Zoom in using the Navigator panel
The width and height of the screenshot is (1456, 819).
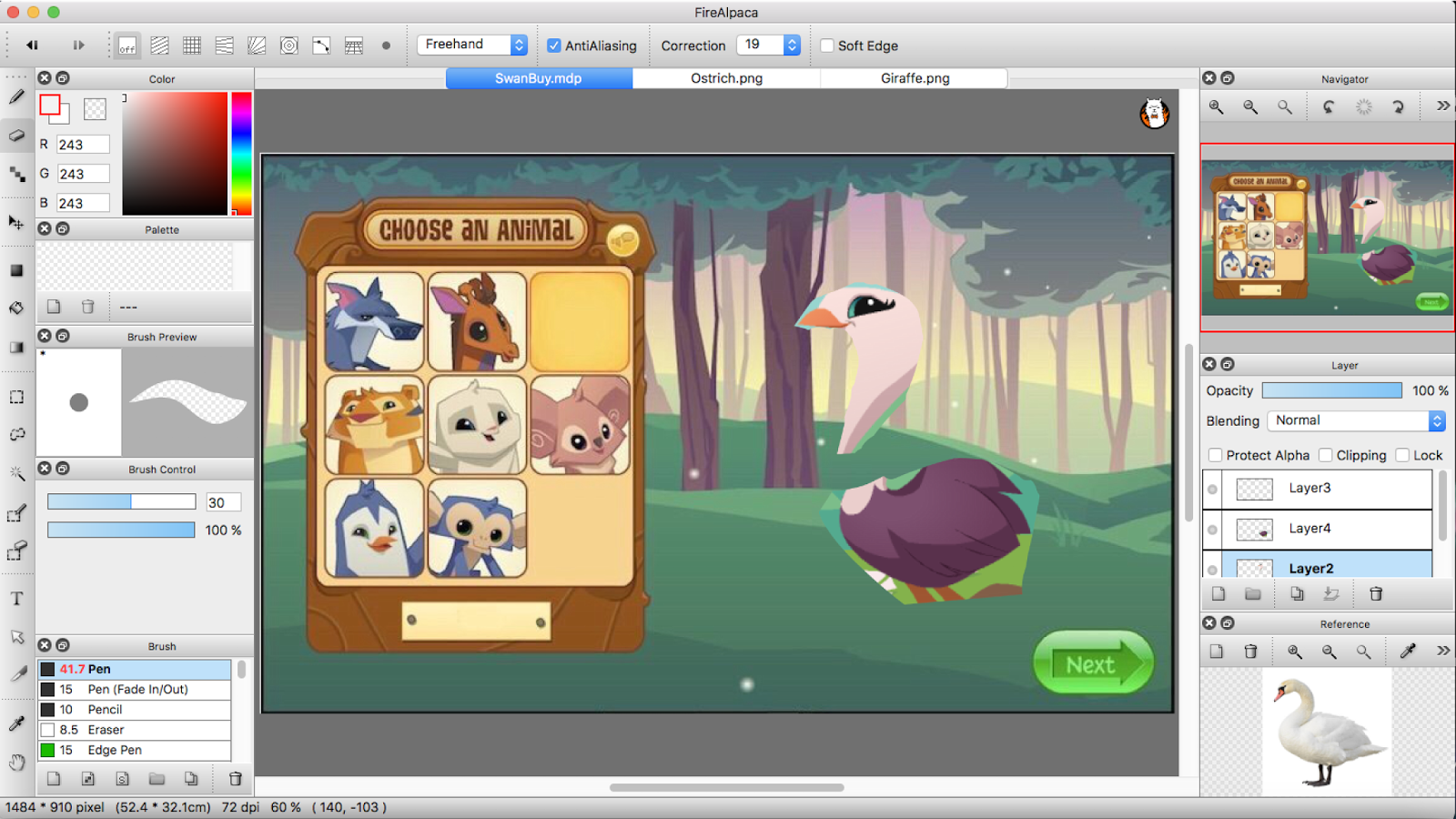pyautogui.click(x=1217, y=106)
